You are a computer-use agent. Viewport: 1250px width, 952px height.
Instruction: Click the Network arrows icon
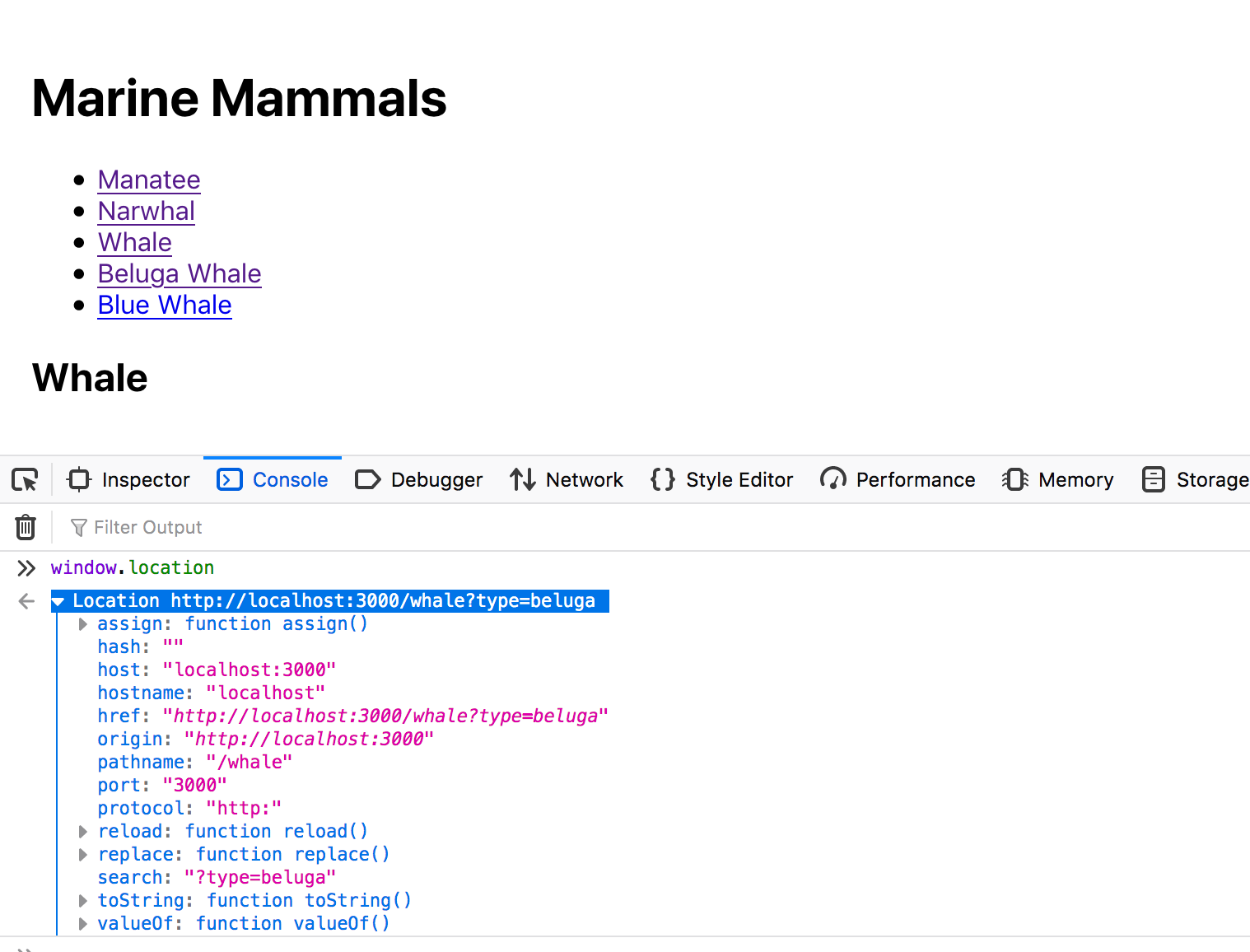click(x=523, y=479)
